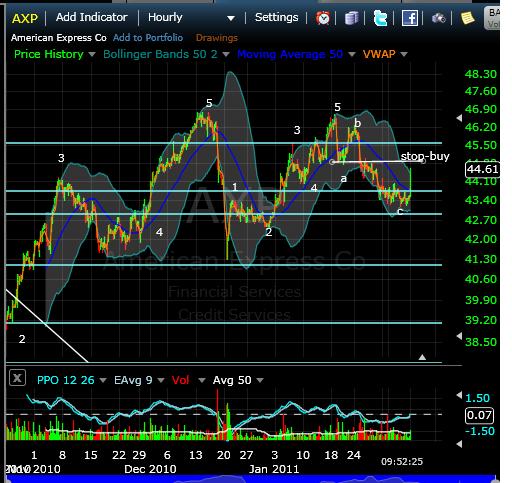Click the Avg 50 label

(232, 380)
